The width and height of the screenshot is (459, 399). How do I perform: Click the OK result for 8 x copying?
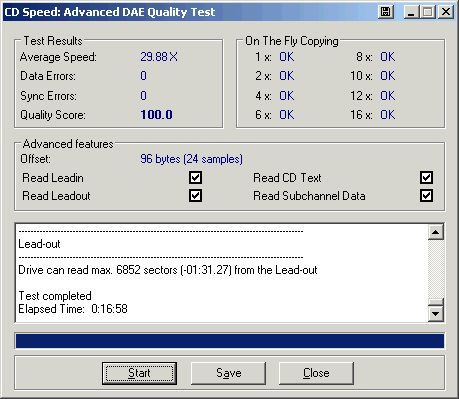pos(388,57)
